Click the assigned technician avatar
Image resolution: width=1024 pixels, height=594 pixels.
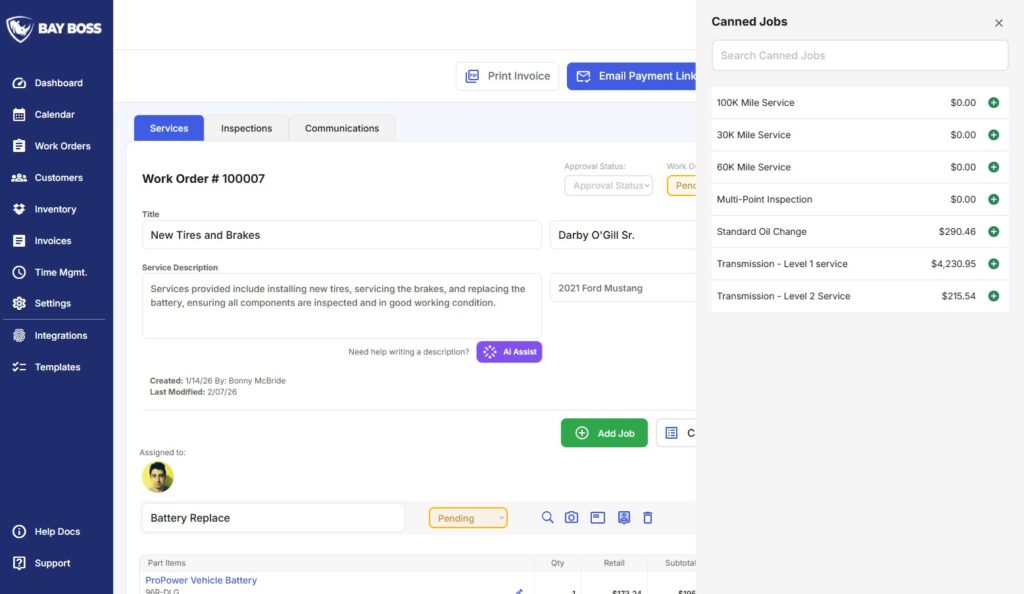click(x=158, y=477)
